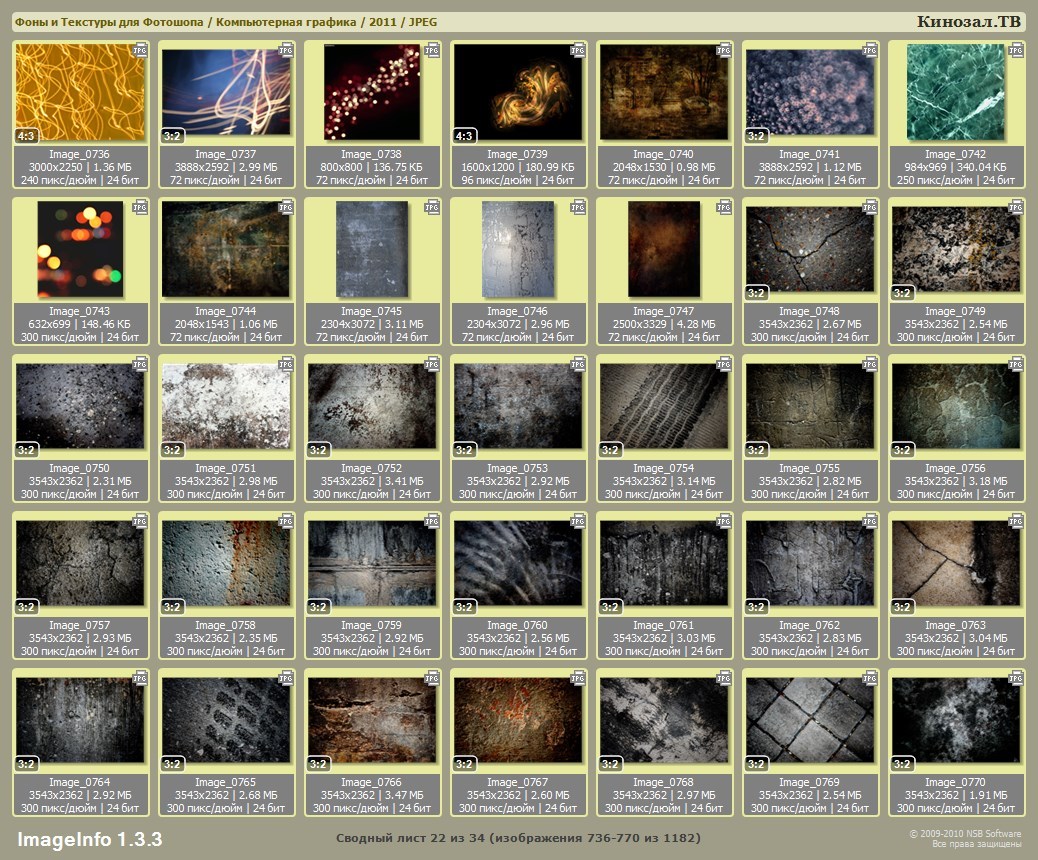Click the JPG badge on Image_0756
This screenshot has height=860, width=1038.
[x=1016, y=364]
